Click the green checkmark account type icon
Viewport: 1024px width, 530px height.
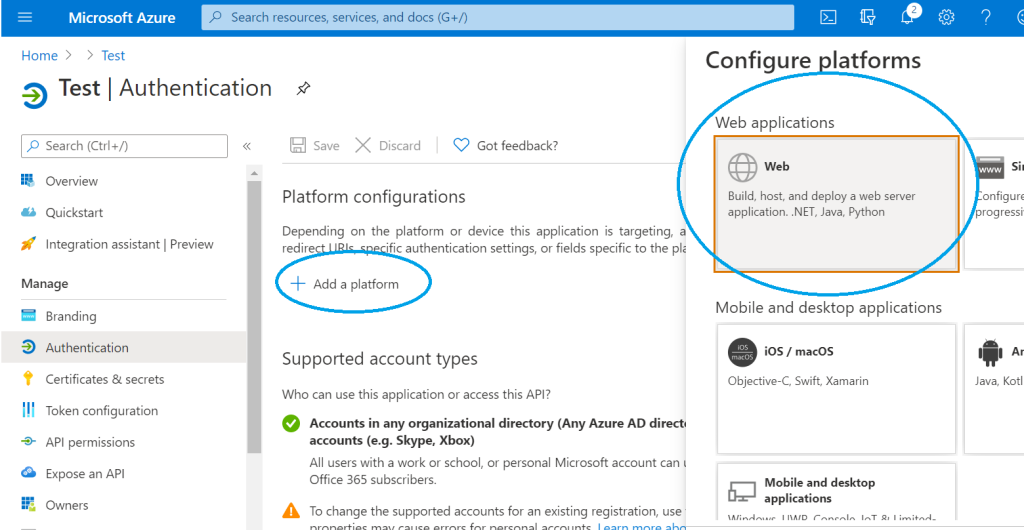pos(291,424)
